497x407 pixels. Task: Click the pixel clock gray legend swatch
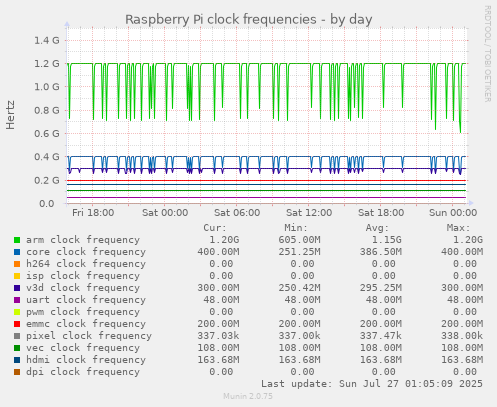(17, 336)
